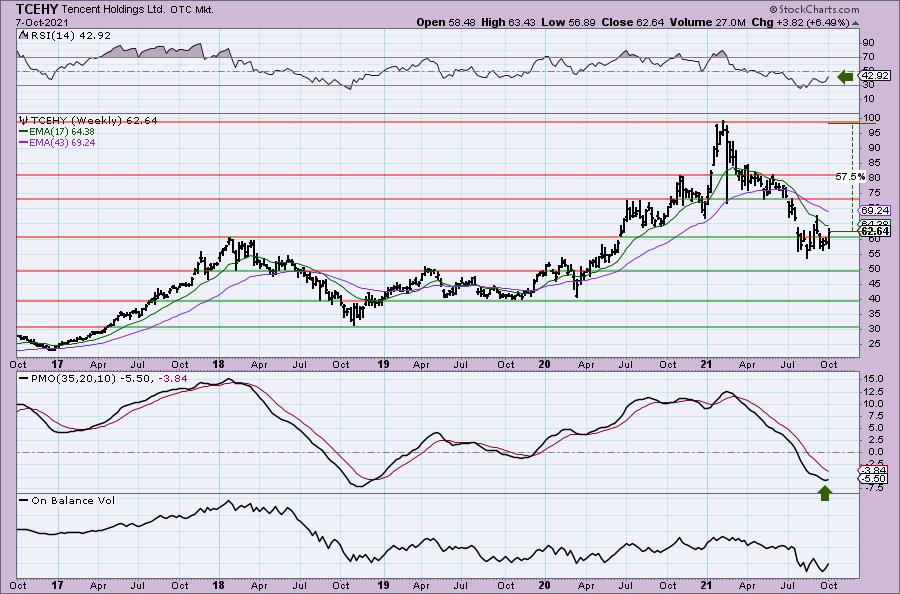Click the Volume 27.0M value
900x594 pixels.
point(708,22)
